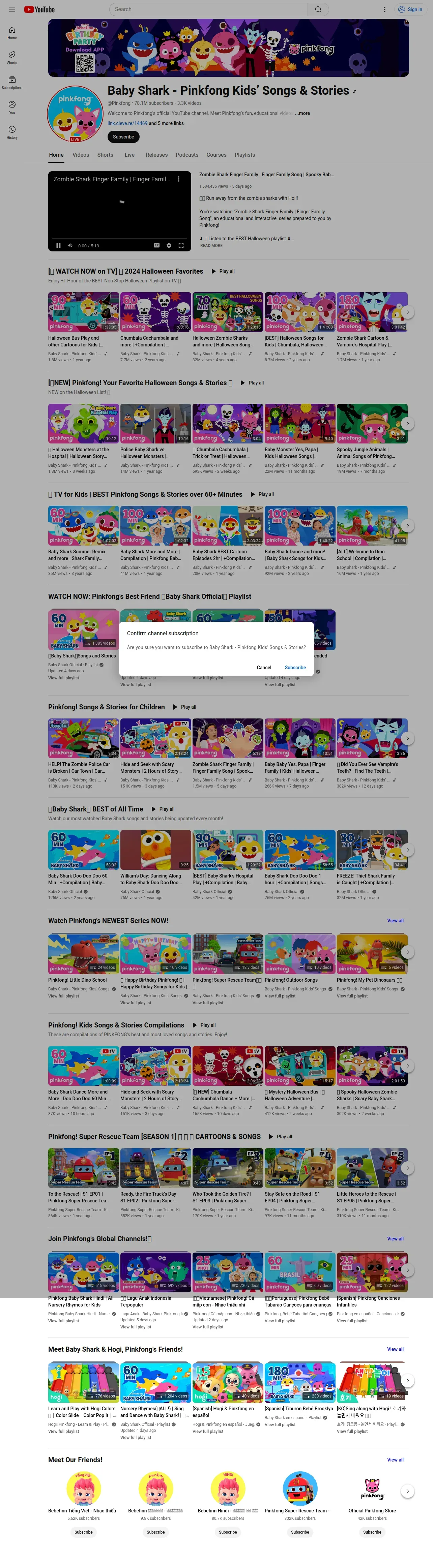Switch to the Courses tab
This screenshot has height=1568, width=433.
pos(216,155)
